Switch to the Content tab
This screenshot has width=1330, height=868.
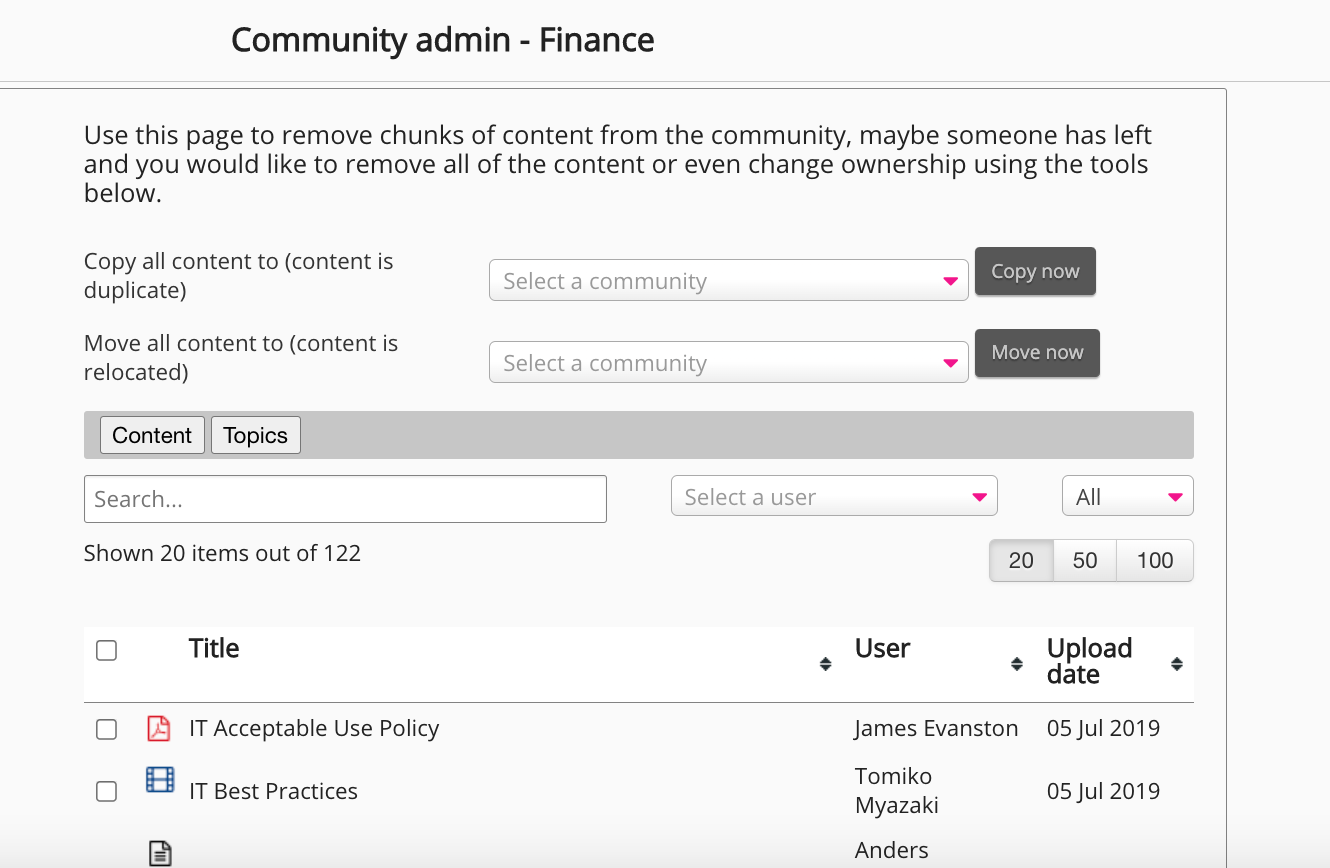click(152, 436)
